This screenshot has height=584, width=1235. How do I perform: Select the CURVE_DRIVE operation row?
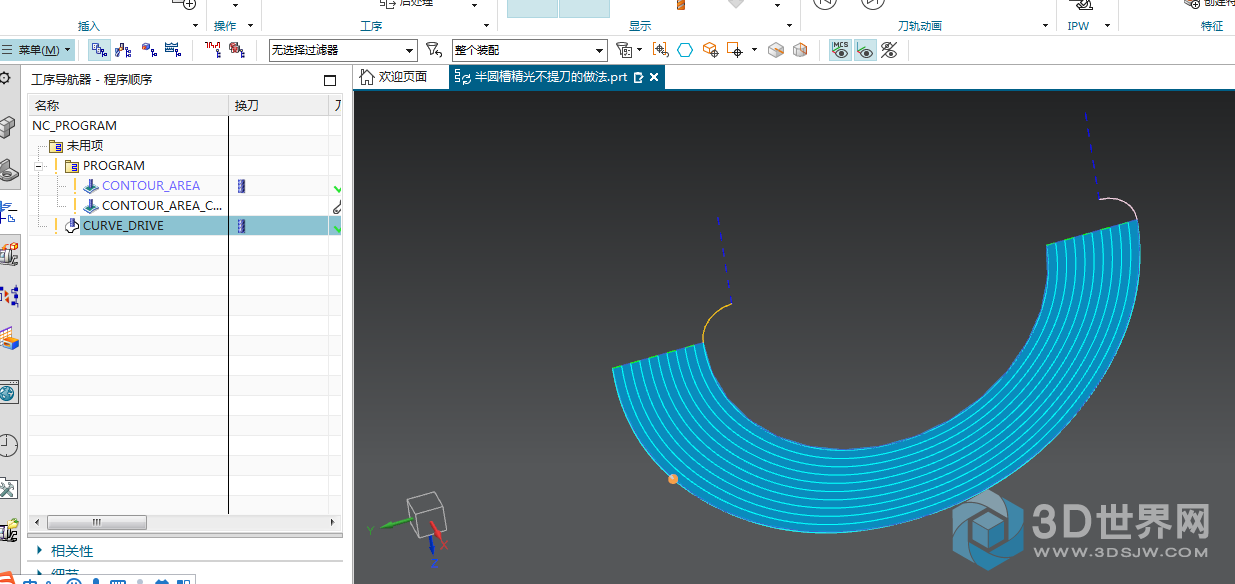tap(186, 226)
